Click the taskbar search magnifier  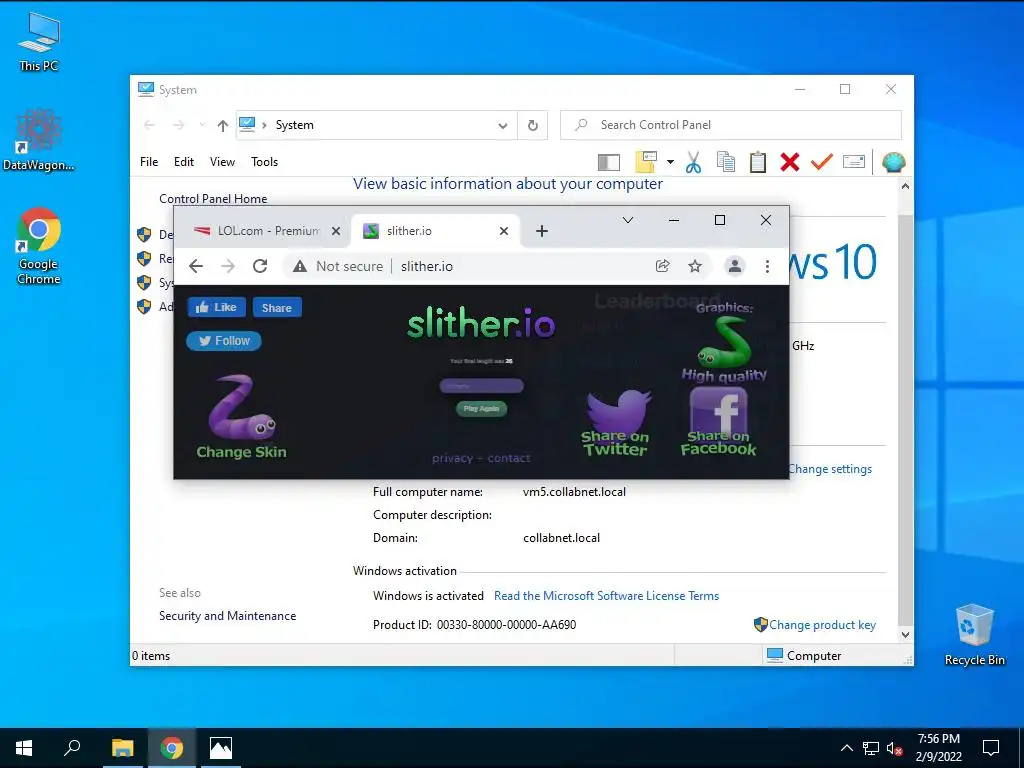click(x=72, y=748)
